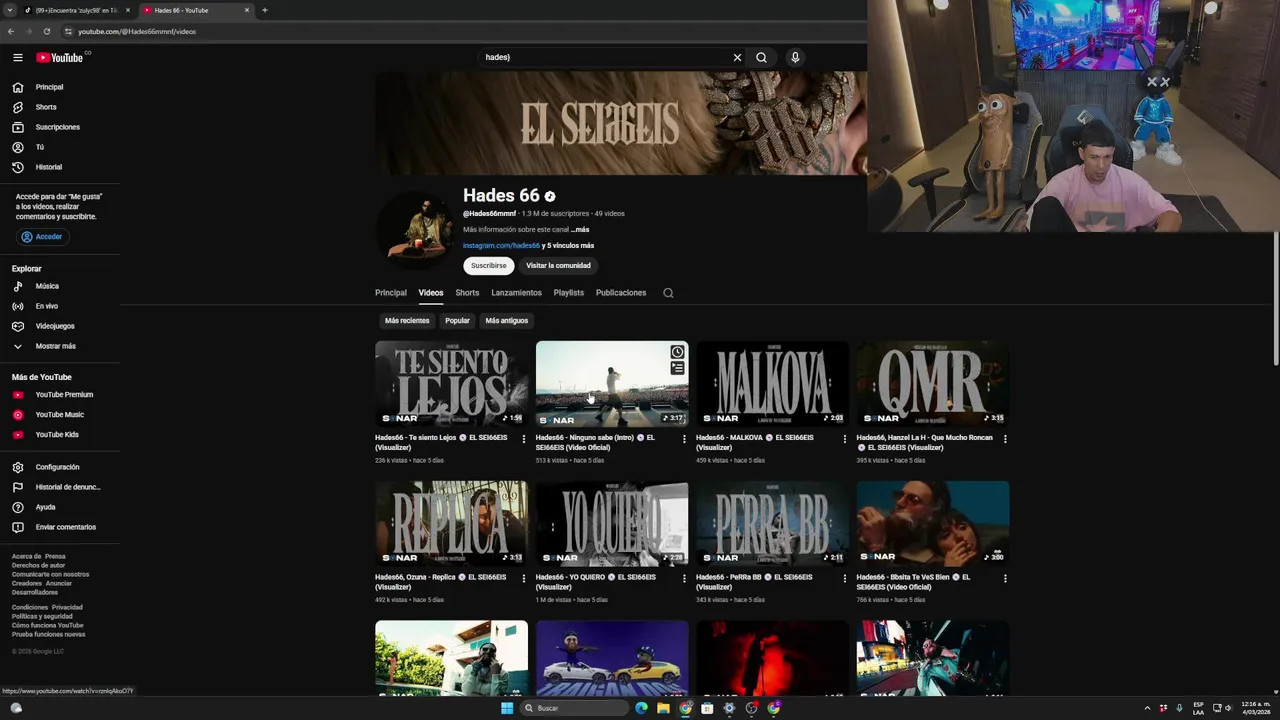Open File Explorer from the taskbar

(x=663, y=708)
